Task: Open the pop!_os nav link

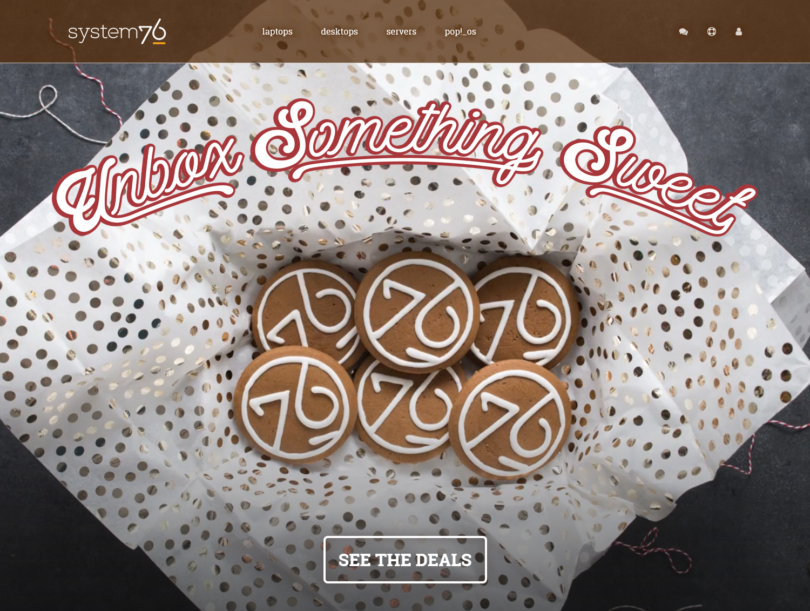Action: click(x=460, y=32)
